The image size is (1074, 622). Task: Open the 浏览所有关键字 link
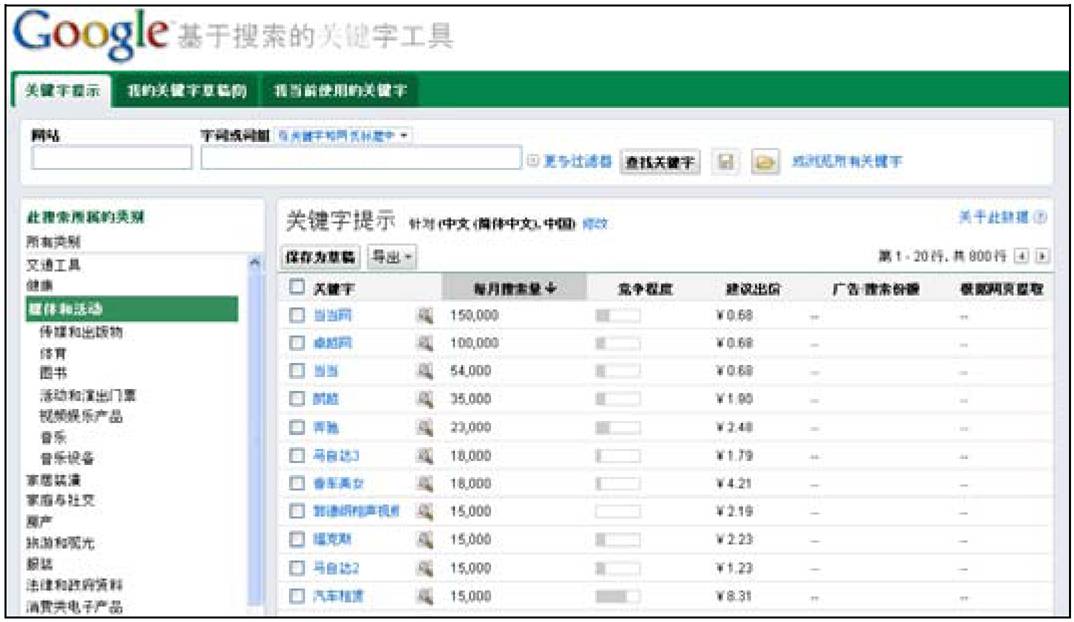tap(847, 162)
